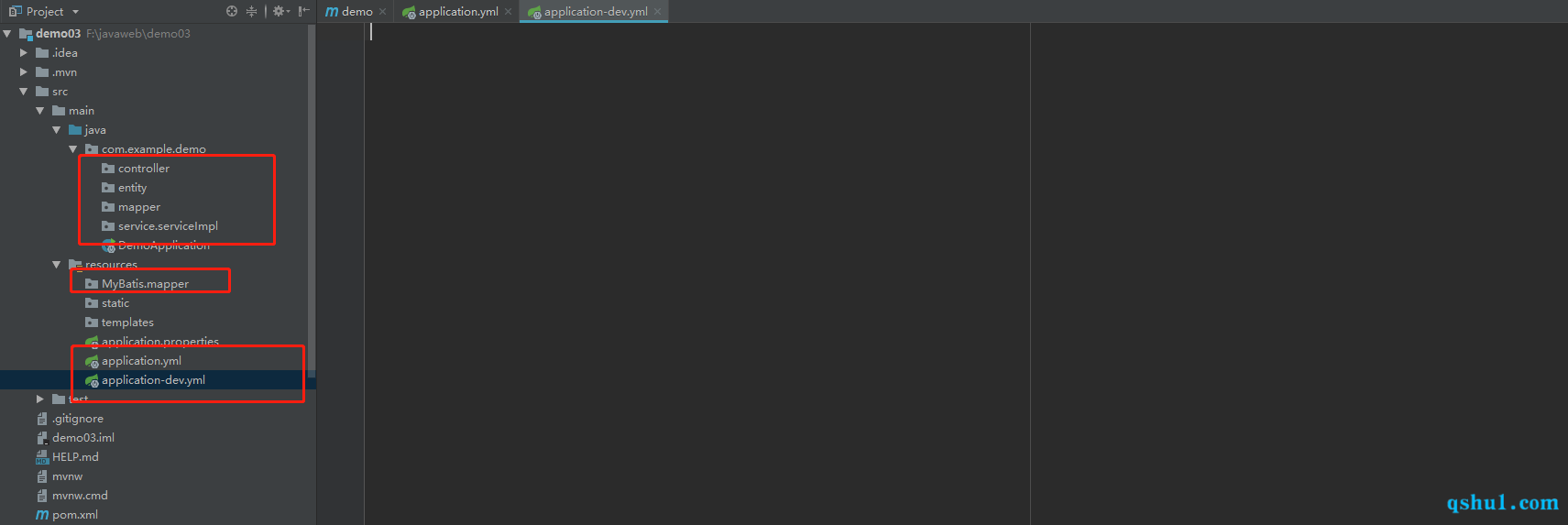Click the Spring icon on application-dev.yml tab
The image size is (1568, 525).
534,12
